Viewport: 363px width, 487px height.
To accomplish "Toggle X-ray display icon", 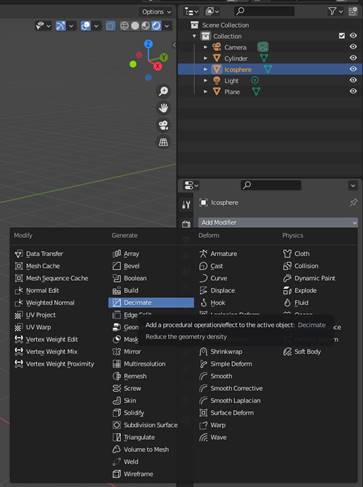I will [x=110, y=26].
